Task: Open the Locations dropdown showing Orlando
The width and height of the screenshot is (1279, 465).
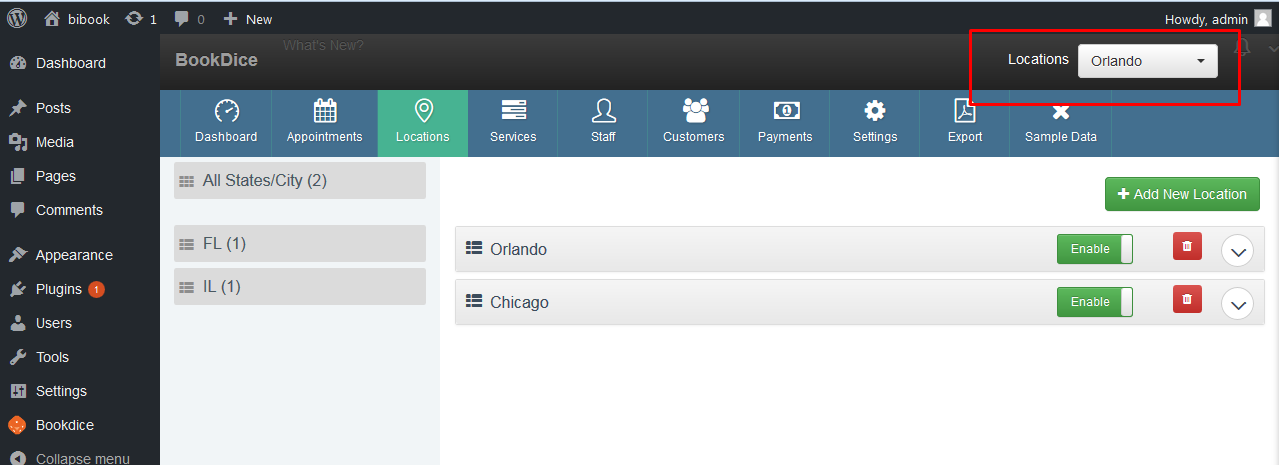Action: [x=1147, y=61]
